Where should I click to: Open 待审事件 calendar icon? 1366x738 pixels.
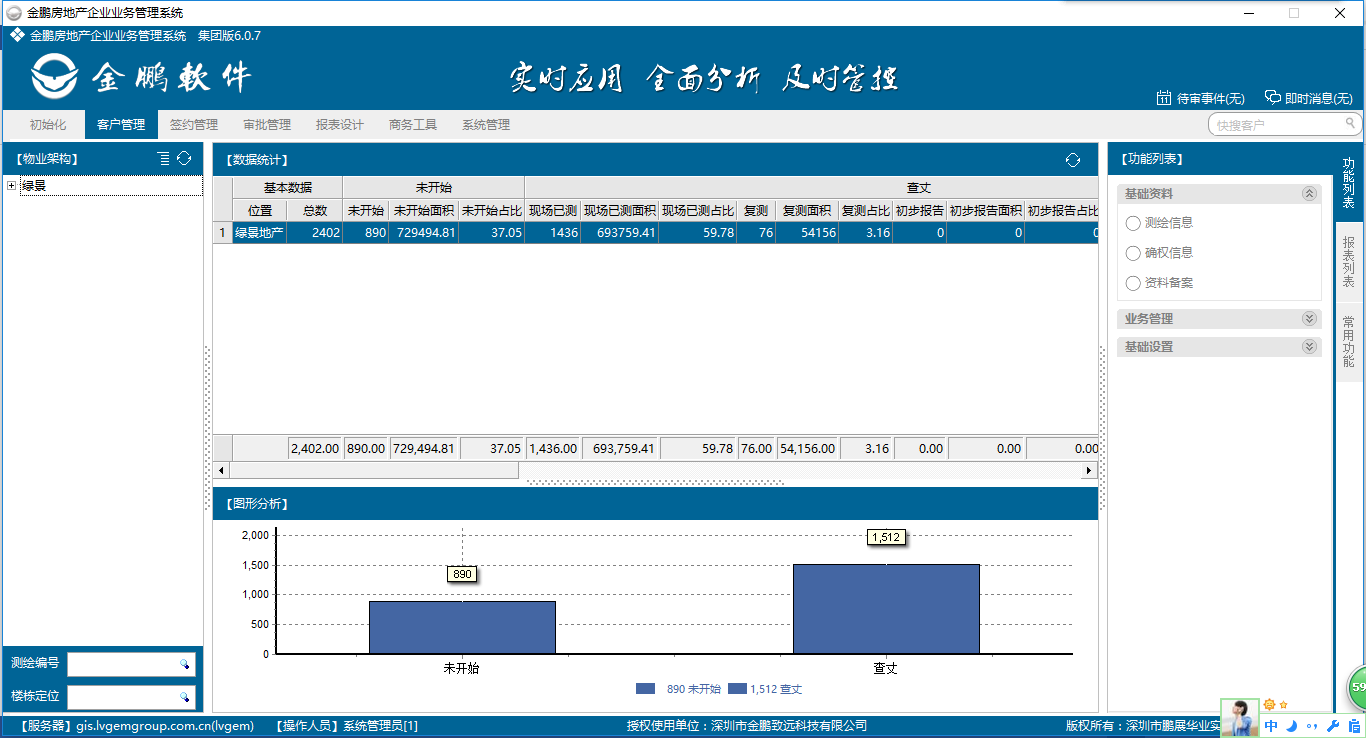[x=1164, y=98]
